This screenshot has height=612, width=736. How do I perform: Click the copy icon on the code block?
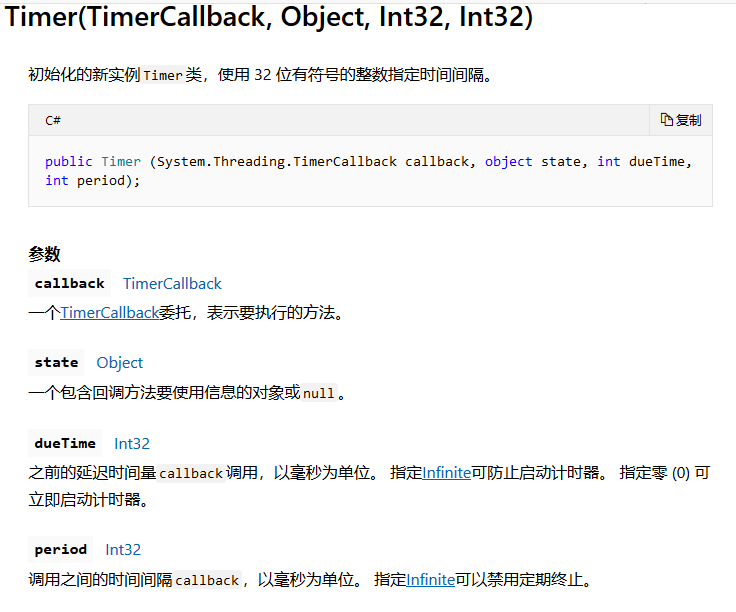pyautogui.click(x=667, y=120)
